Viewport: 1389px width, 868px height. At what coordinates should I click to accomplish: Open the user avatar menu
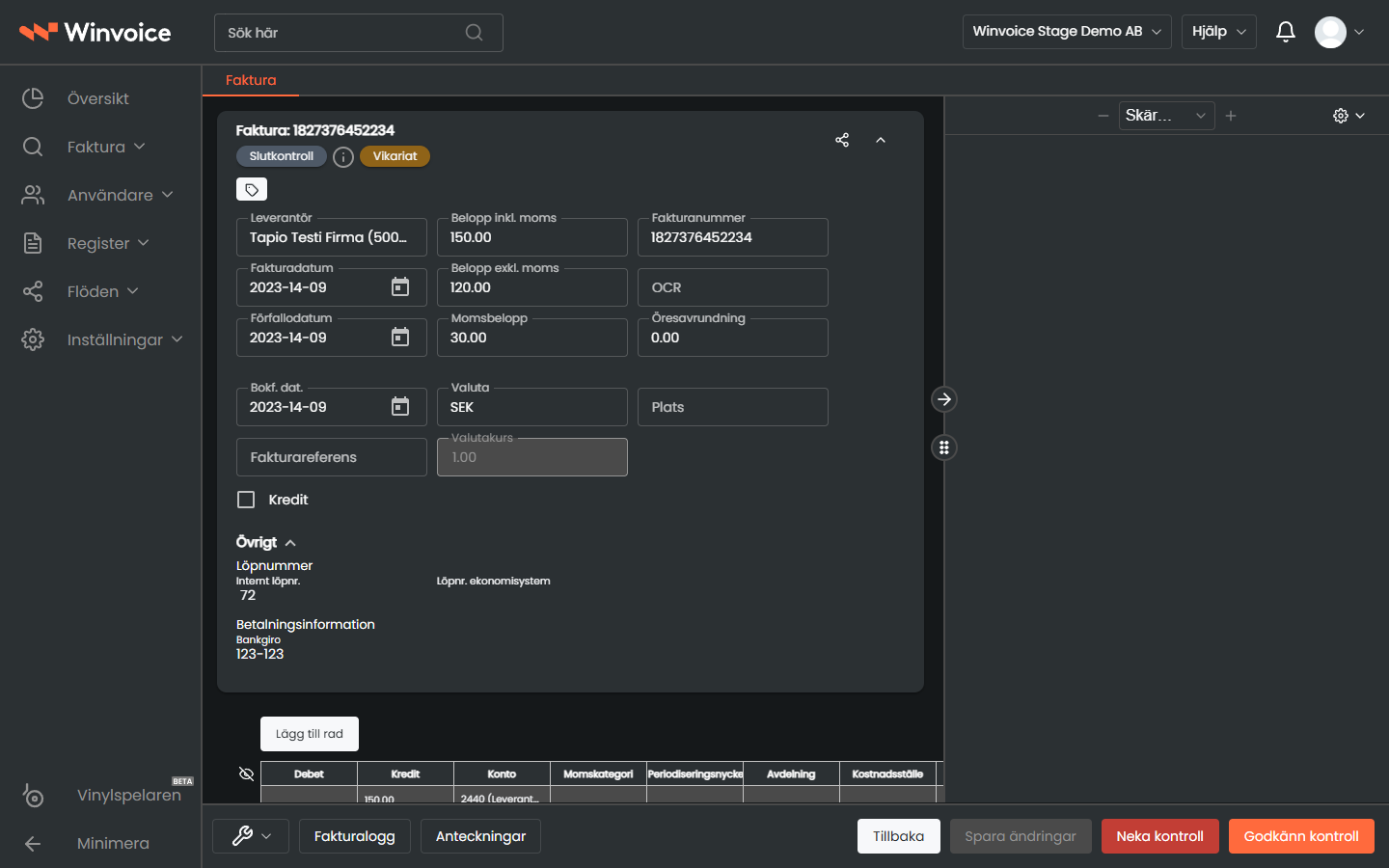pos(1340,32)
